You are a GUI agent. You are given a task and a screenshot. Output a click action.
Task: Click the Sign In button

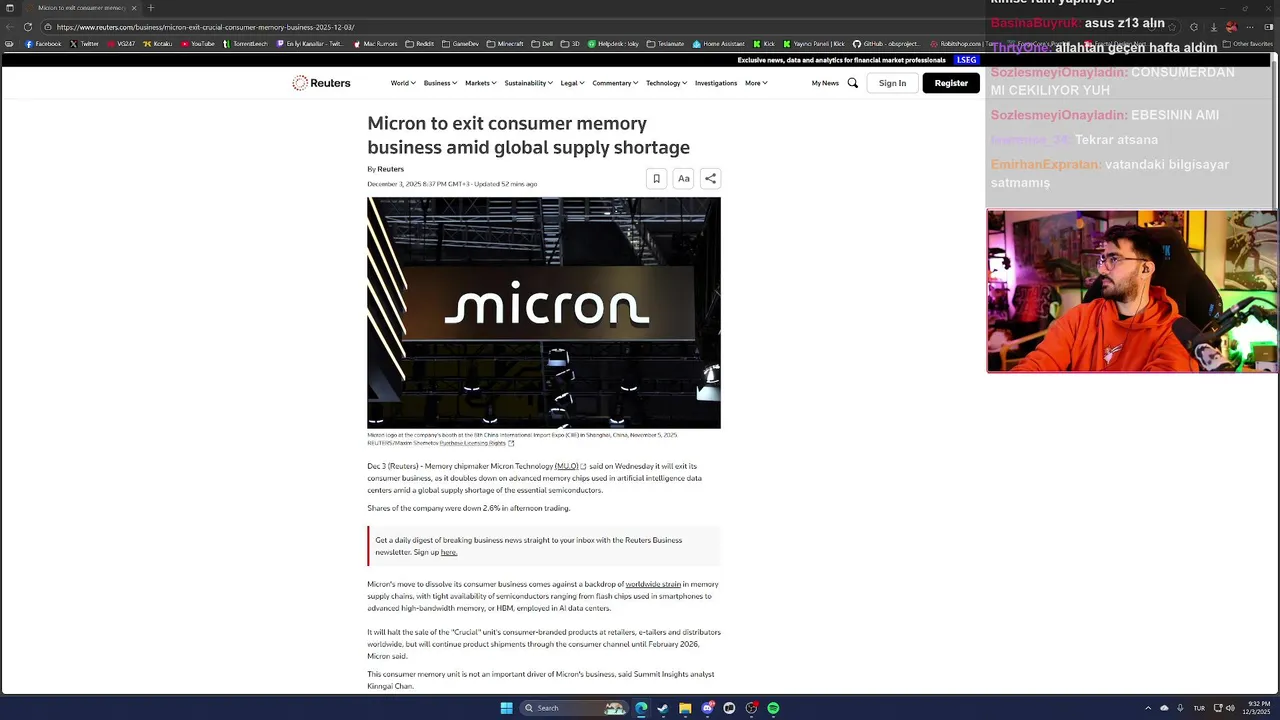coord(892,83)
